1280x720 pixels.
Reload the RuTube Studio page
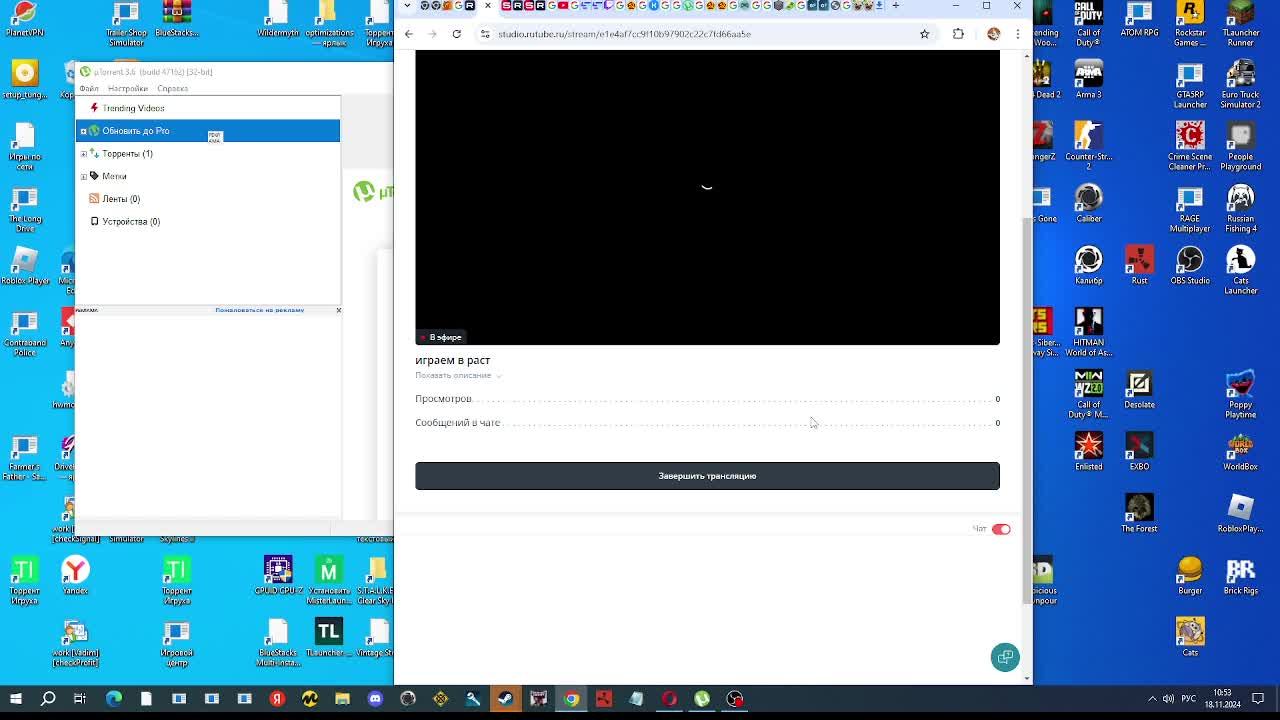pyautogui.click(x=456, y=34)
